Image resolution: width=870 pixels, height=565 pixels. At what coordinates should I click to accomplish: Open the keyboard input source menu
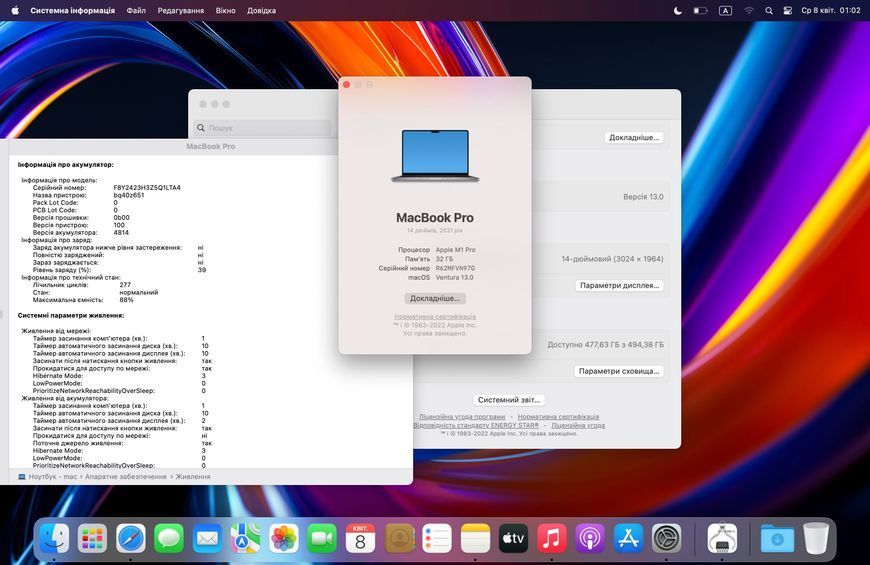pyautogui.click(x=725, y=11)
